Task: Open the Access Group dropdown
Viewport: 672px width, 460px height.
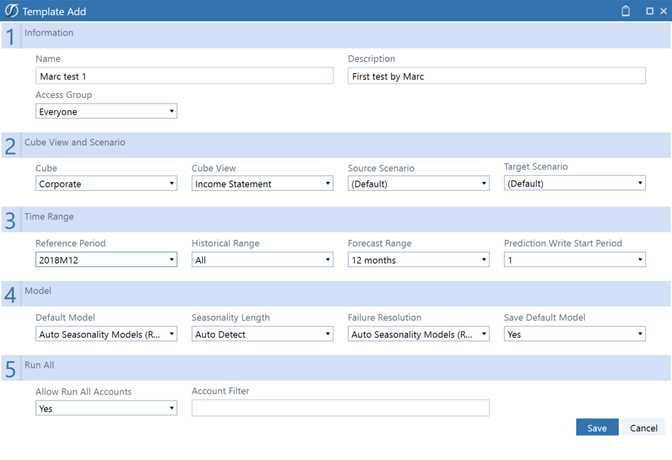Action: click(x=106, y=111)
